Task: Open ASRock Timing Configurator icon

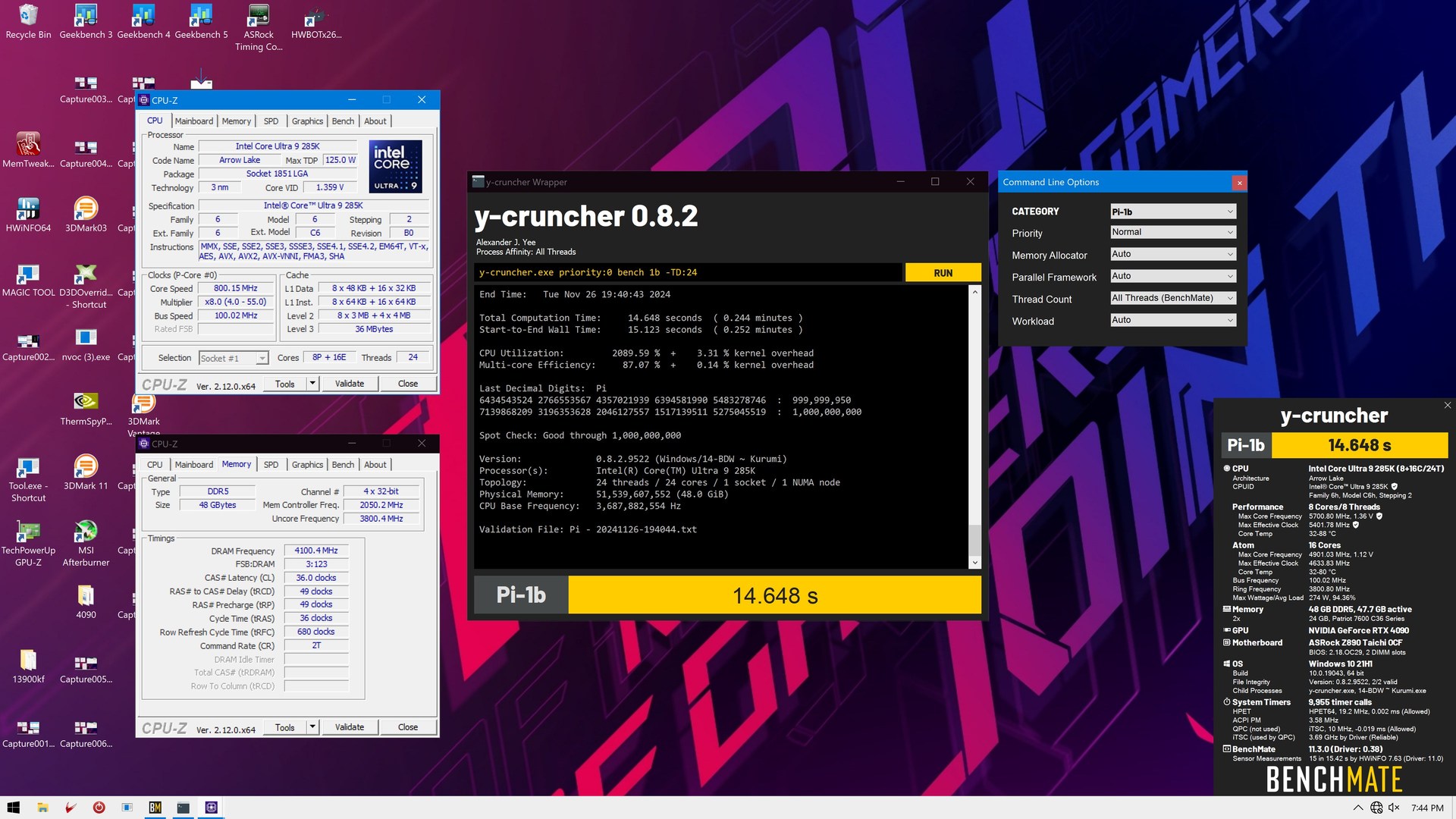Action: pyautogui.click(x=259, y=27)
